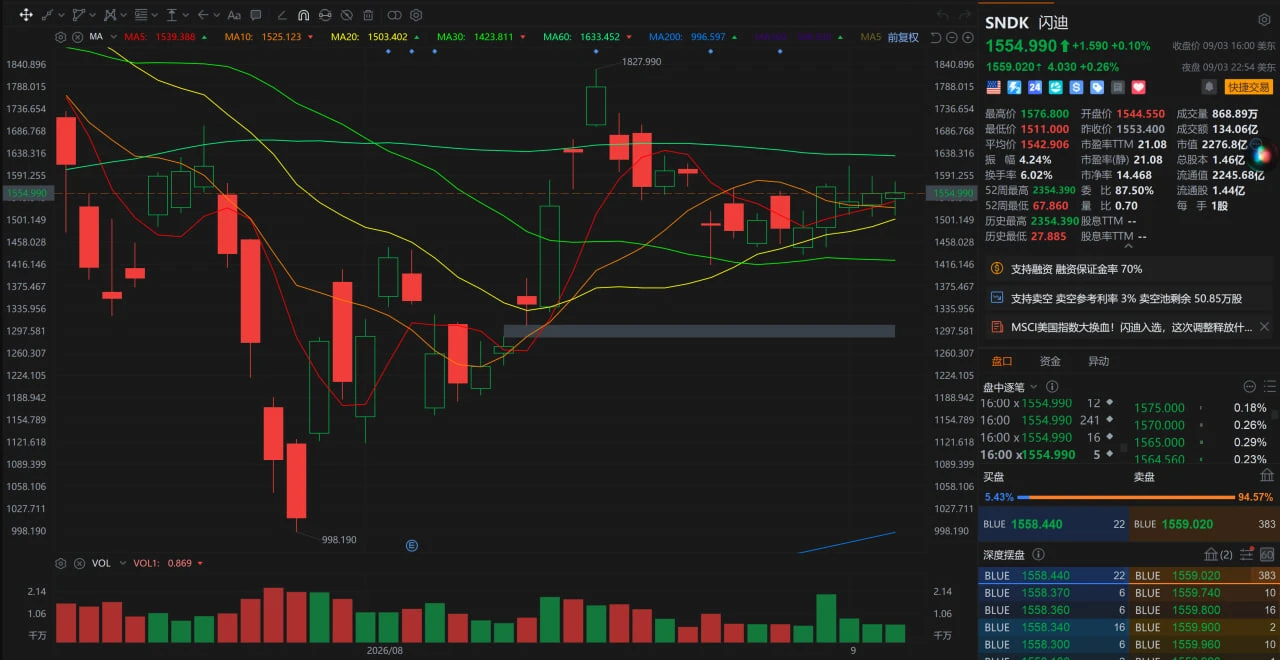Redo the drawing action
This screenshot has height=660, width=1280.
965,15
